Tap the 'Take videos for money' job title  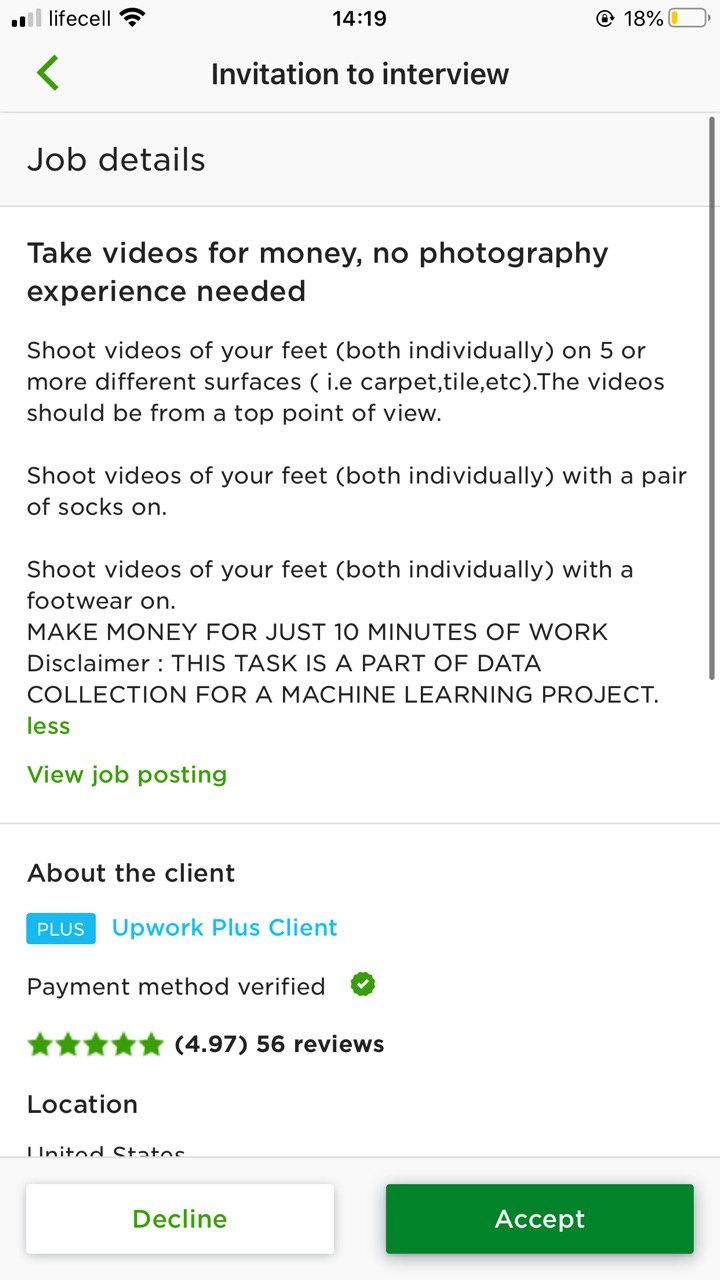317,272
